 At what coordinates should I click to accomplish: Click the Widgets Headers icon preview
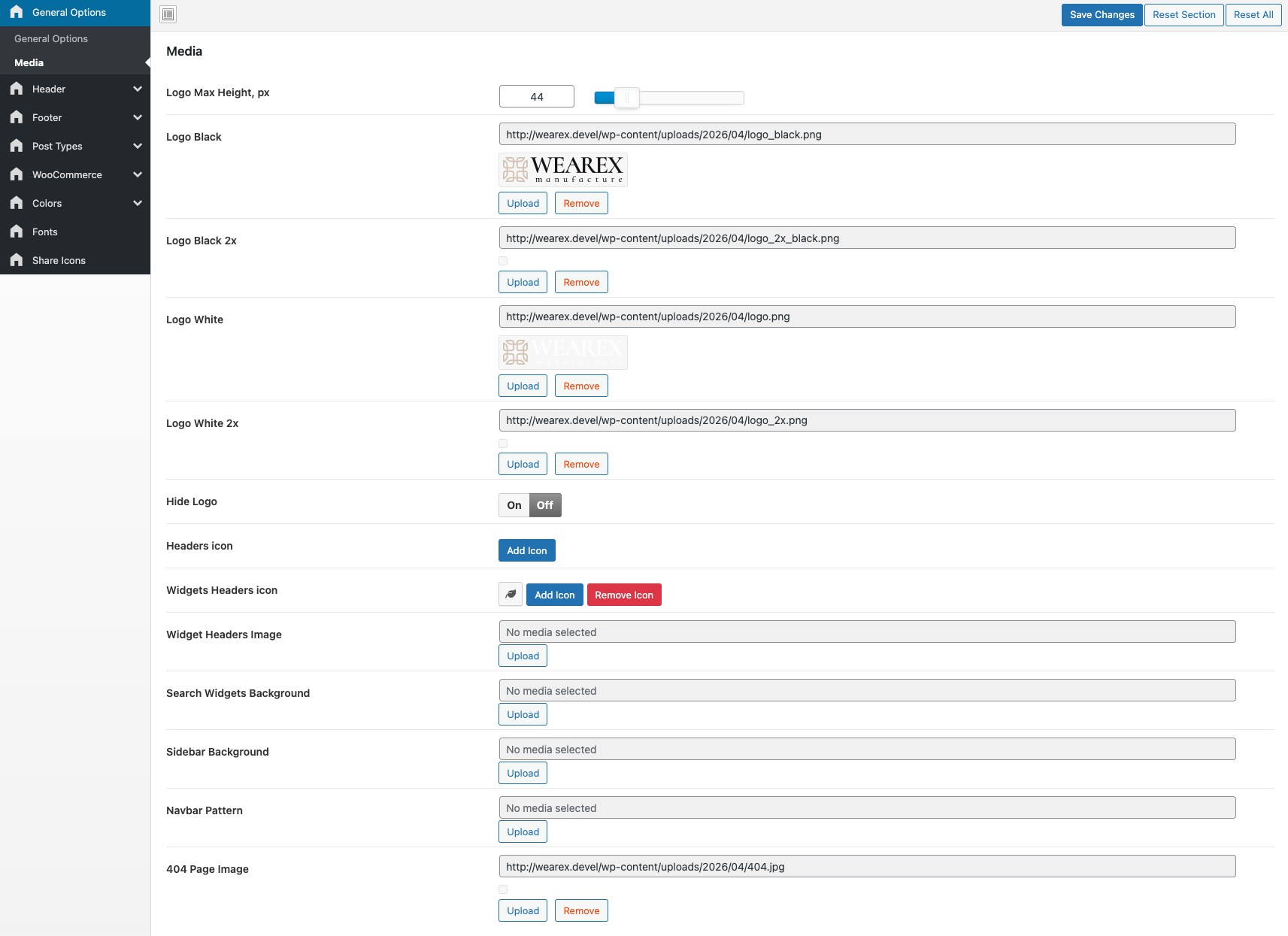point(511,595)
